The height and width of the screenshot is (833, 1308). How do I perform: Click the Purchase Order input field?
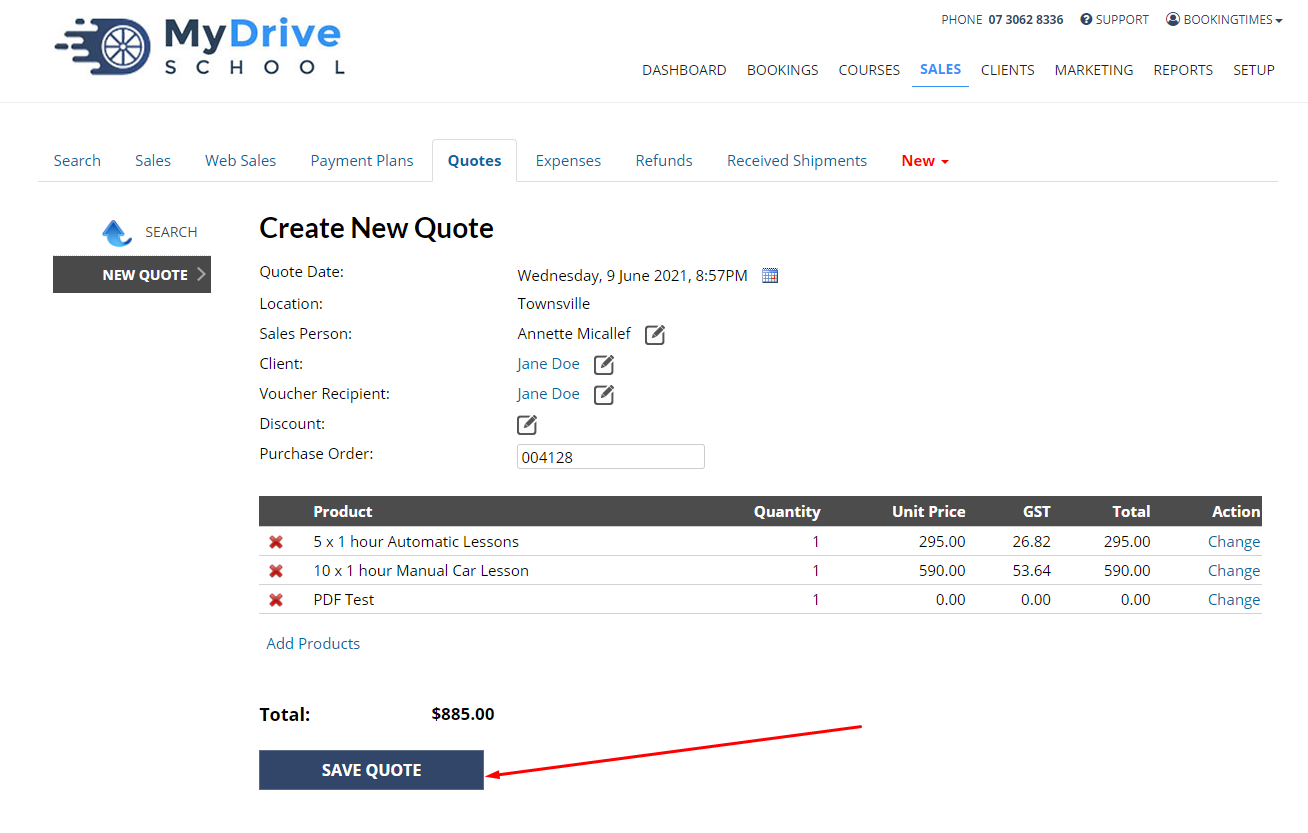611,457
